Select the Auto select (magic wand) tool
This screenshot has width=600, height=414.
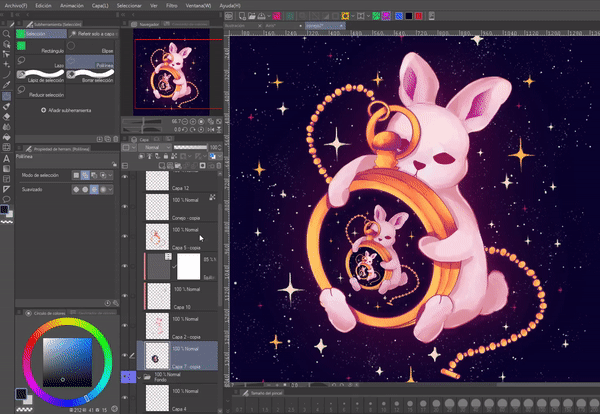tap(6, 64)
